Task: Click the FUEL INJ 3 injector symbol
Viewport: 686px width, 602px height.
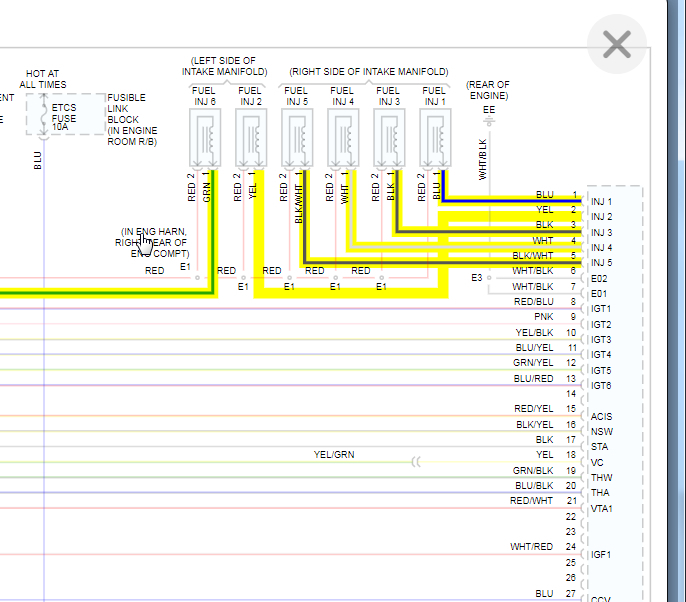Action: (x=389, y=138)
